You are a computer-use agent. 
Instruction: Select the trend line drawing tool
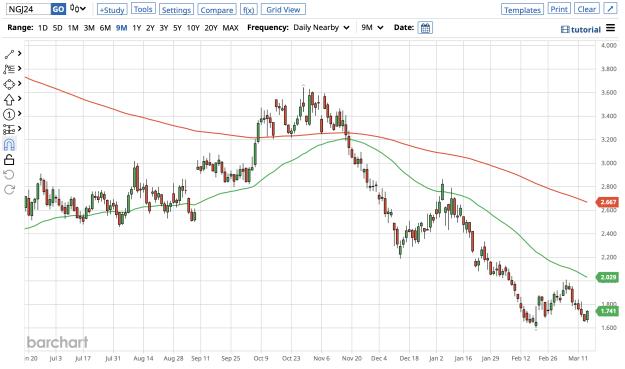pos(9,54)
